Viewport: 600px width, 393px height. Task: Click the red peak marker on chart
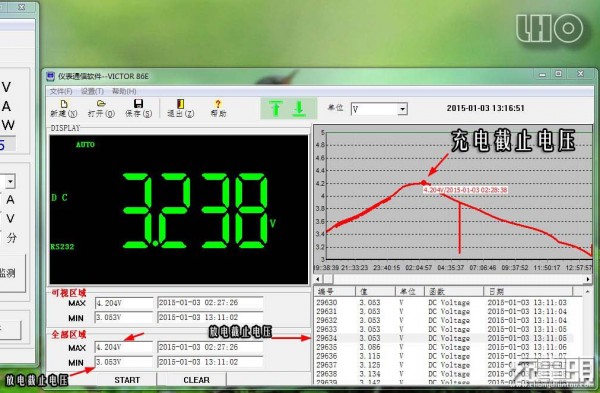pyautogui.click(x=424, y=183)
